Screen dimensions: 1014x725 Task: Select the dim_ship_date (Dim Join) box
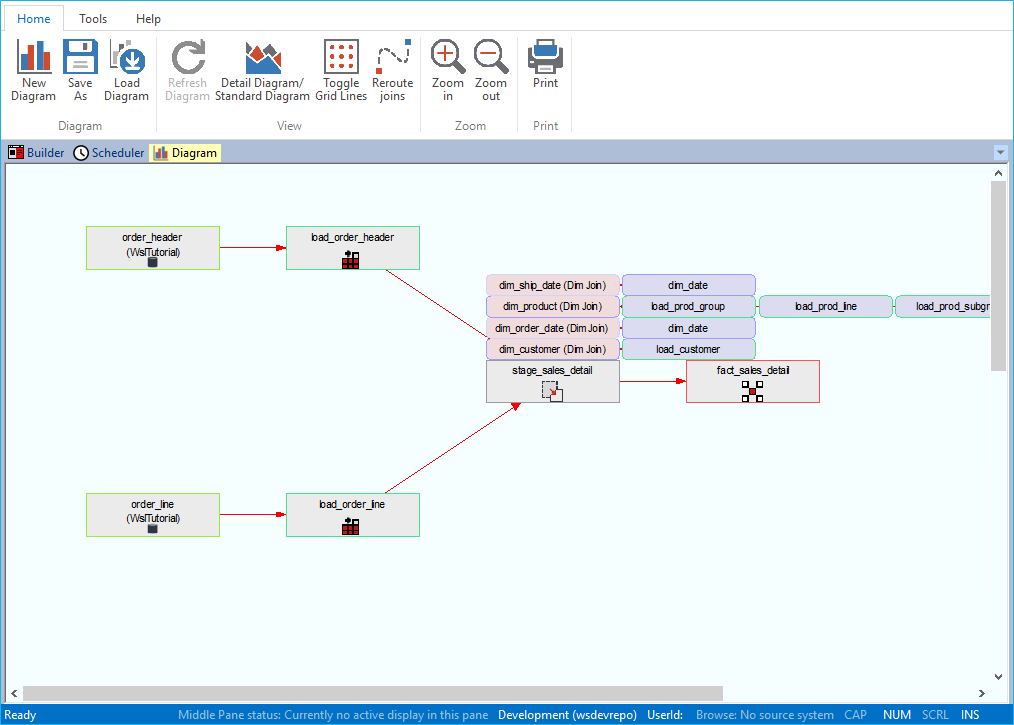[x=552, y=285]
